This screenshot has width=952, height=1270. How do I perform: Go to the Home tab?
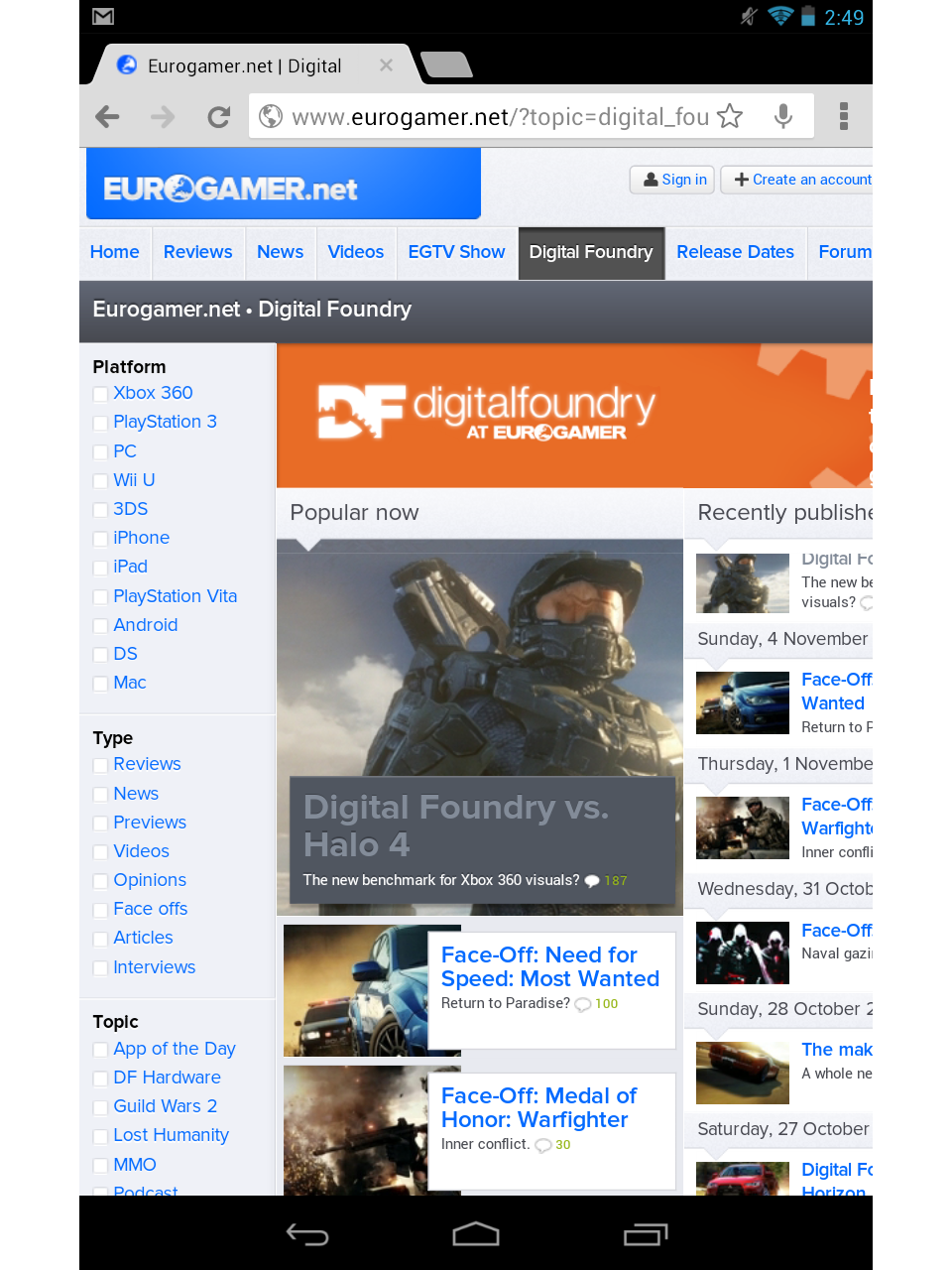click(x=115, y=252)
